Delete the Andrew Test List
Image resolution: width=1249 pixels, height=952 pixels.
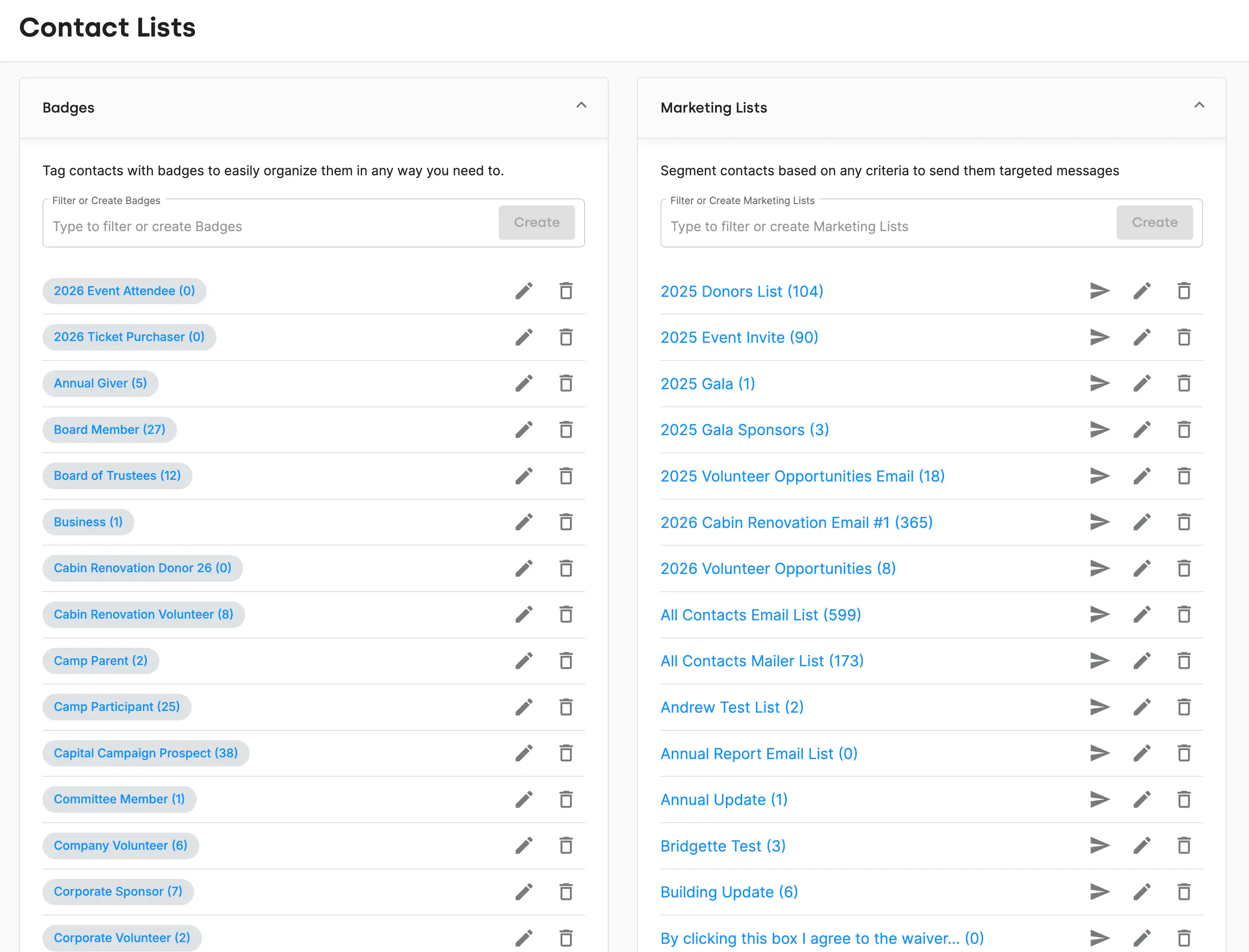pos(1184,707)
